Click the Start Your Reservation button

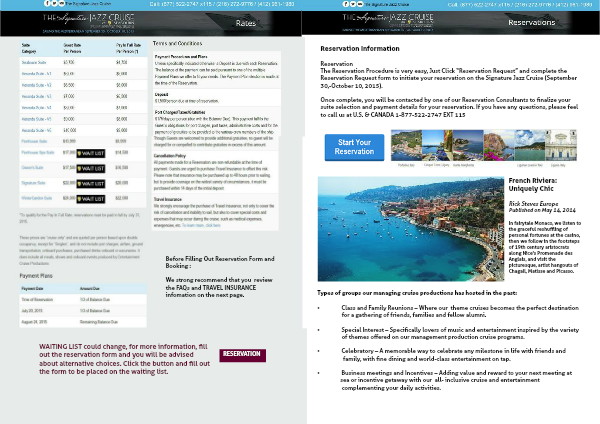[x=354, y=147]
